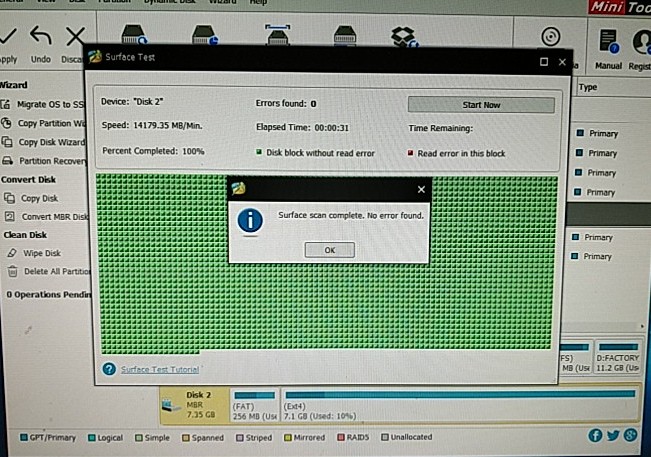
Task: Click the Apply checkmark icon
Action: pyautogui.click(x=9, y=36)
